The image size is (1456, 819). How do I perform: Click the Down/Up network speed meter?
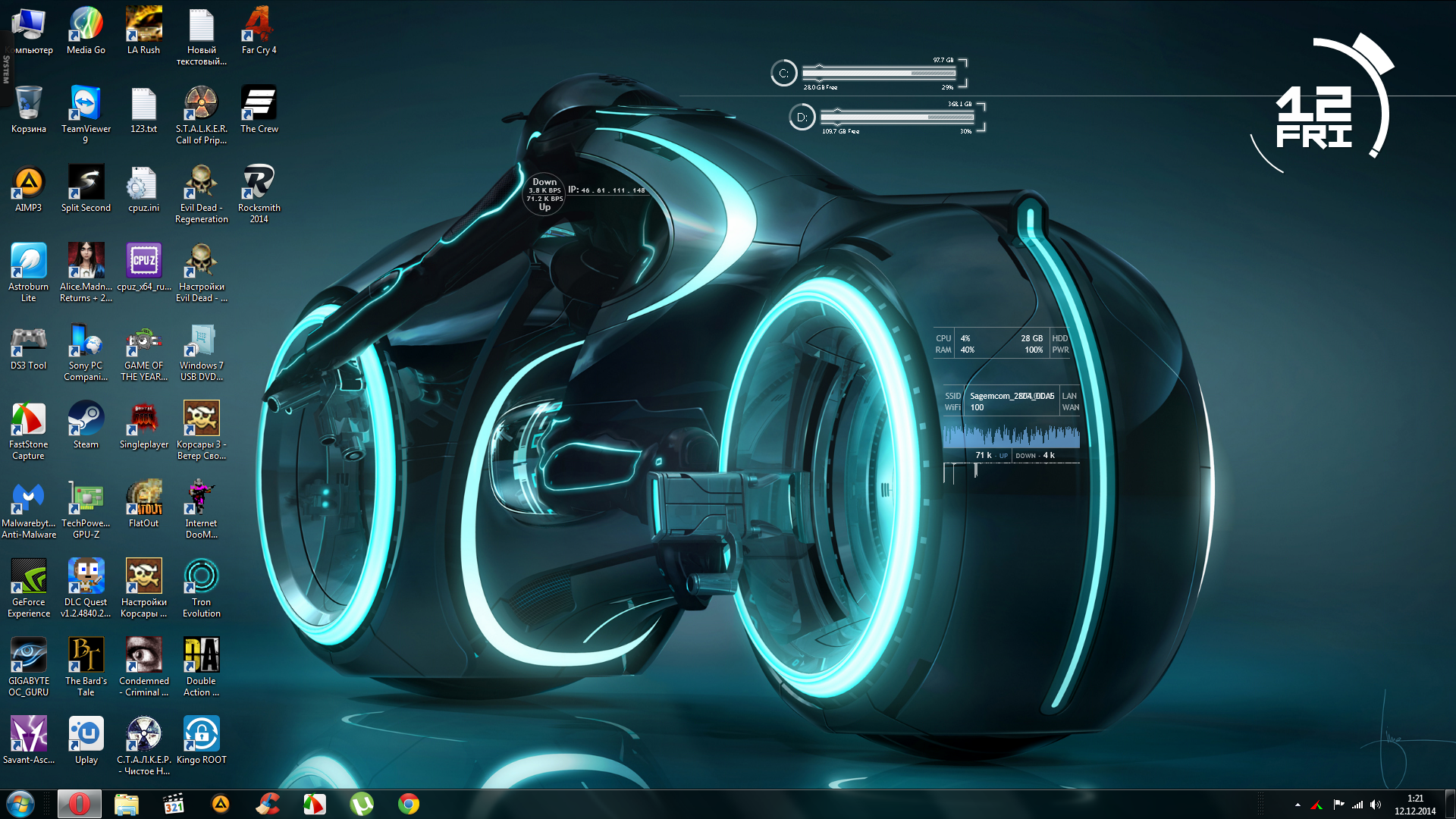[545, 194]
